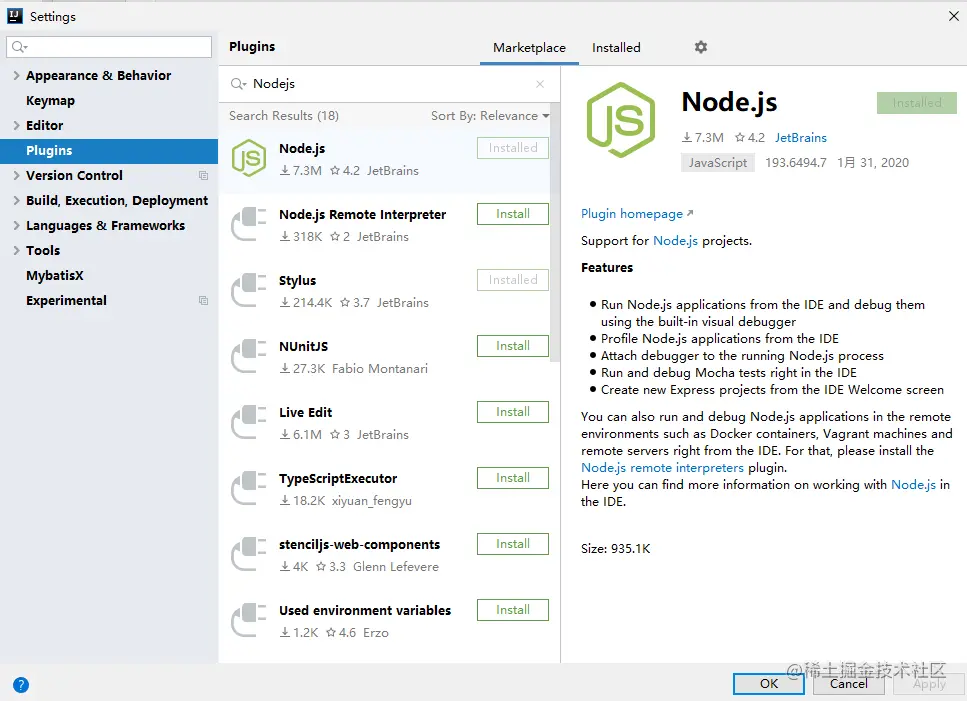
Task: Click the project-level icon beside Experimental
Action: [x=203, y=301]
